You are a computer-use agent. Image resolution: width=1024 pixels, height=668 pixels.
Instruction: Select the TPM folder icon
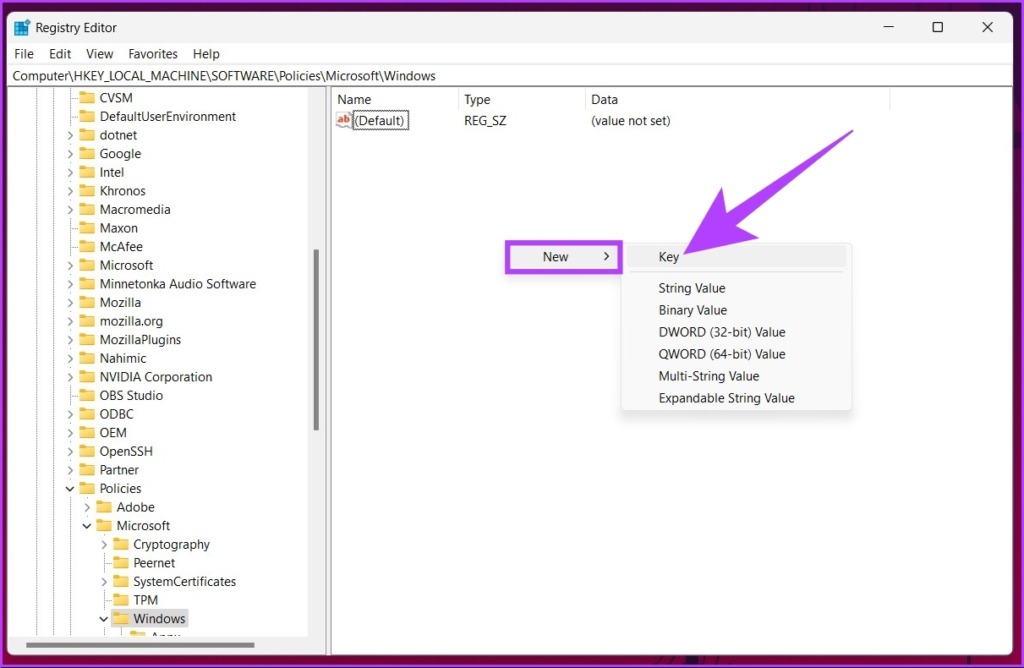[121, 600]
